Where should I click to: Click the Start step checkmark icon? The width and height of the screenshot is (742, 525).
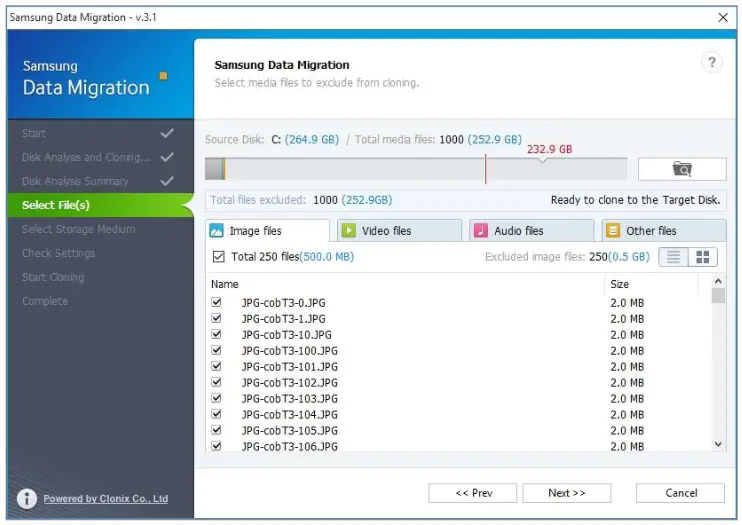(x=167, y=133)
